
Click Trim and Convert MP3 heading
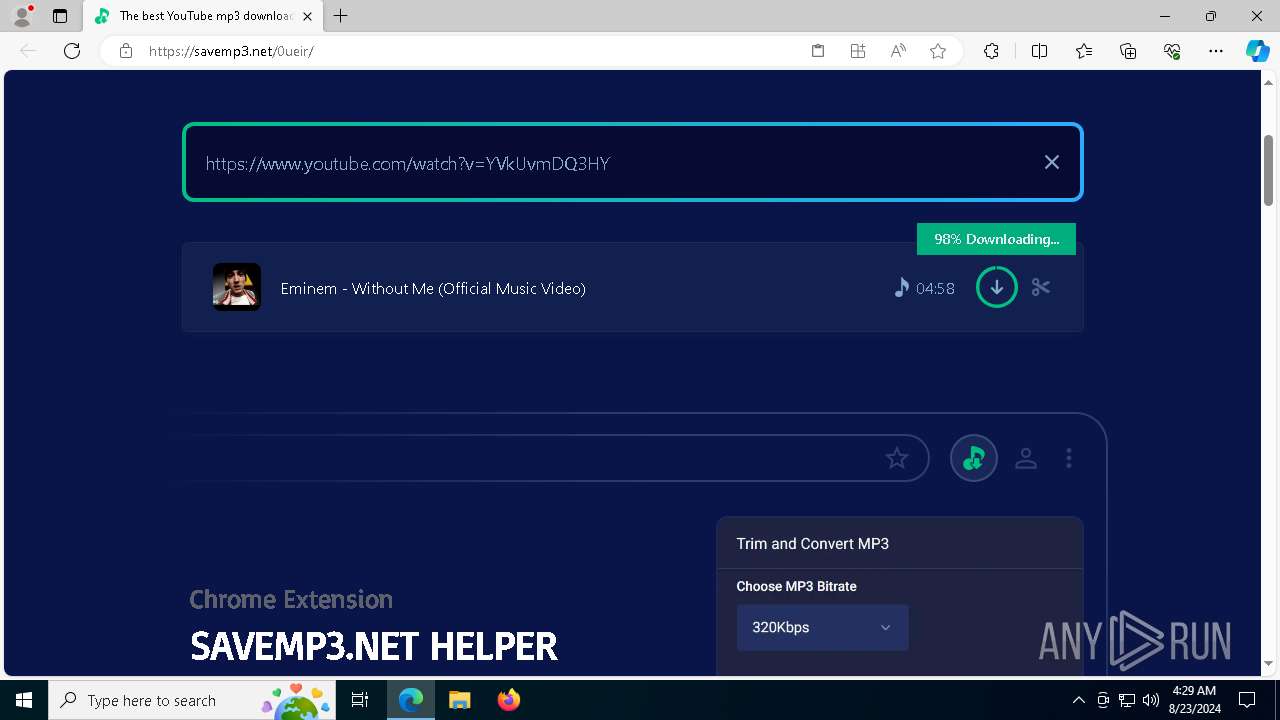coord(812,544)
